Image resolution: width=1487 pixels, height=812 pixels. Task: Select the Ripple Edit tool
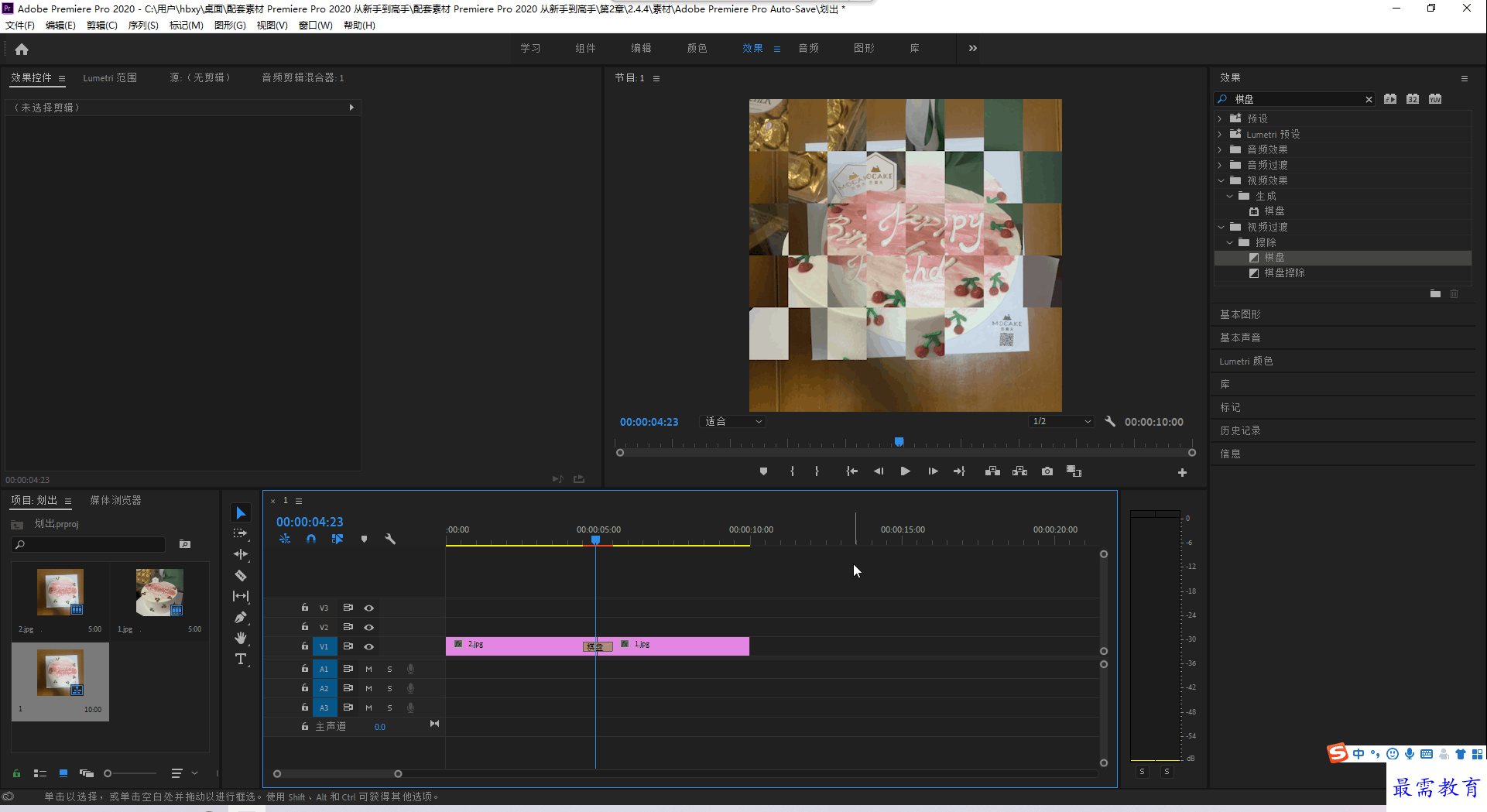coord(241,554)
